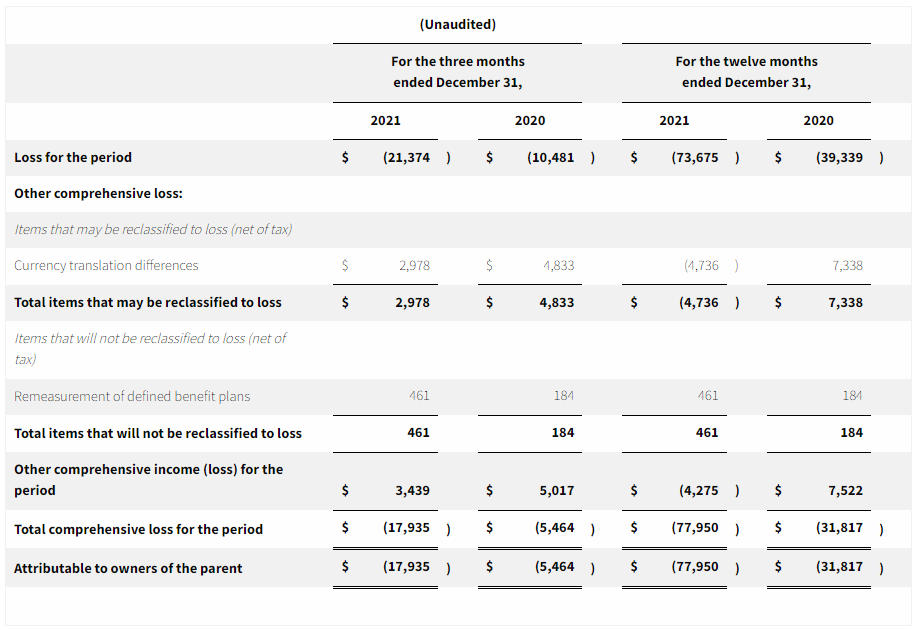Click the "Loss for the period" row label

73,157
